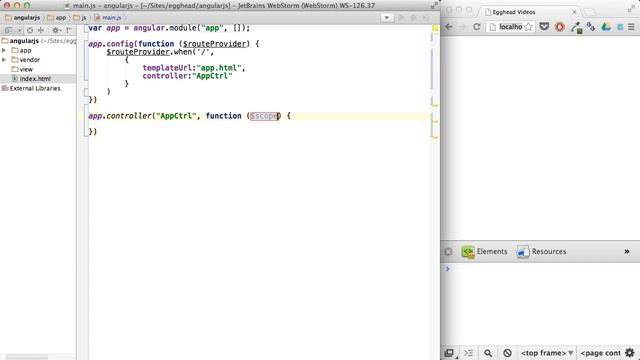Open the top frame selector dropdown

547,353
